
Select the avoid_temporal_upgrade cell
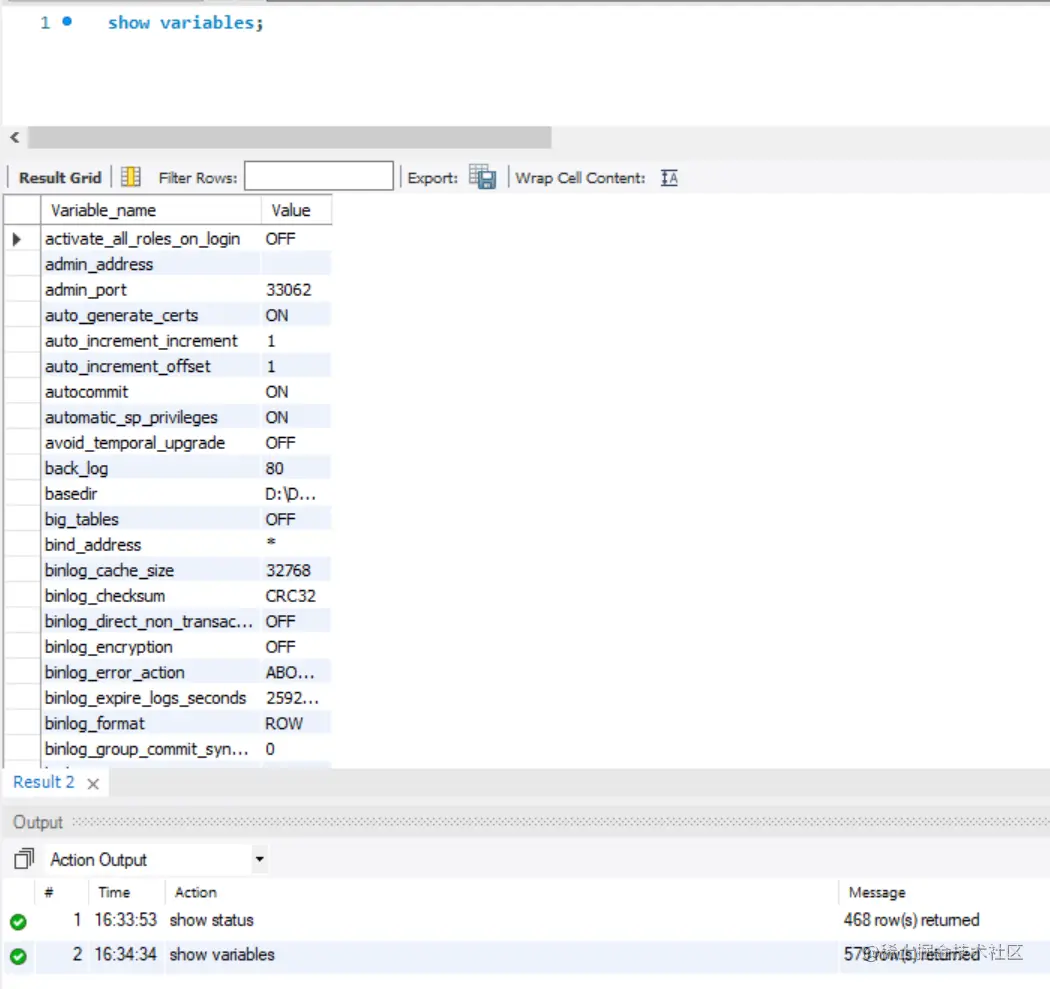coord(151,443)
